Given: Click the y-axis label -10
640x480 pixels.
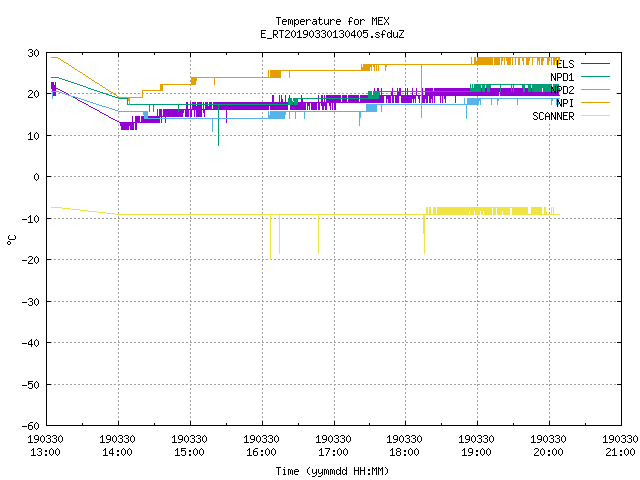Looking at the screenshot, I should click(x=31, y=219).
